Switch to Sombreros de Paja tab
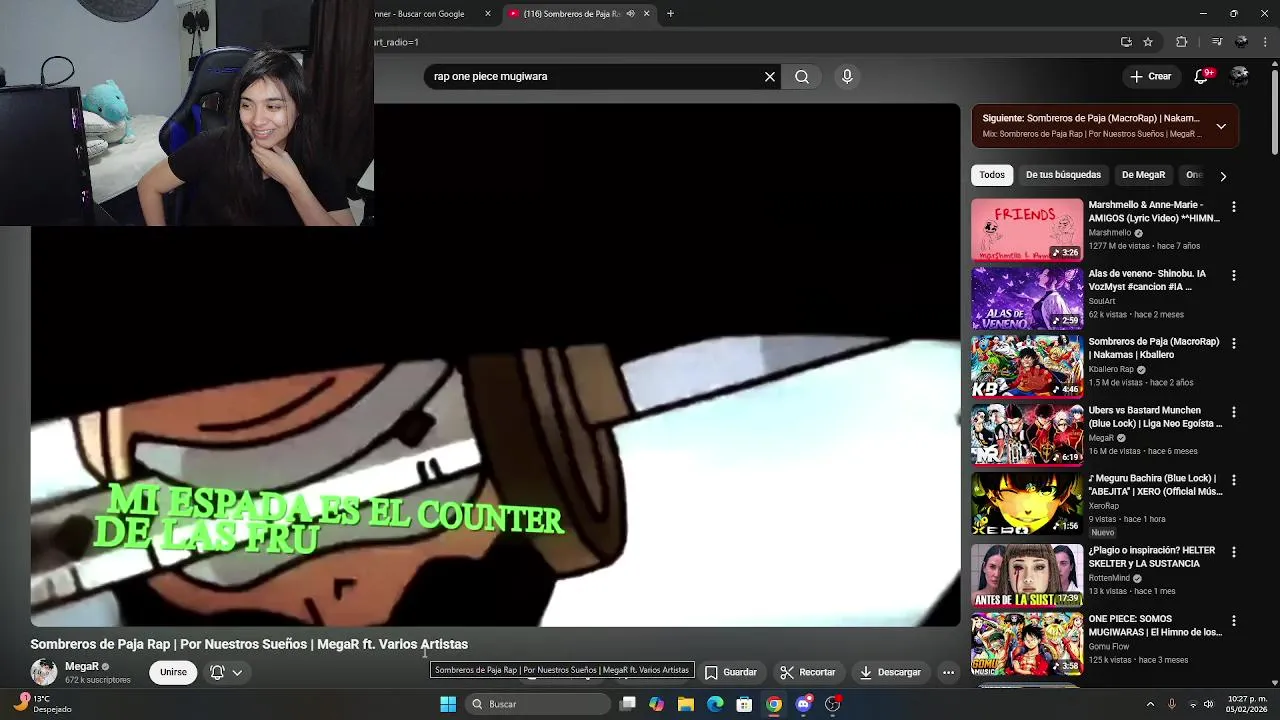 click(x=580, y=14)
